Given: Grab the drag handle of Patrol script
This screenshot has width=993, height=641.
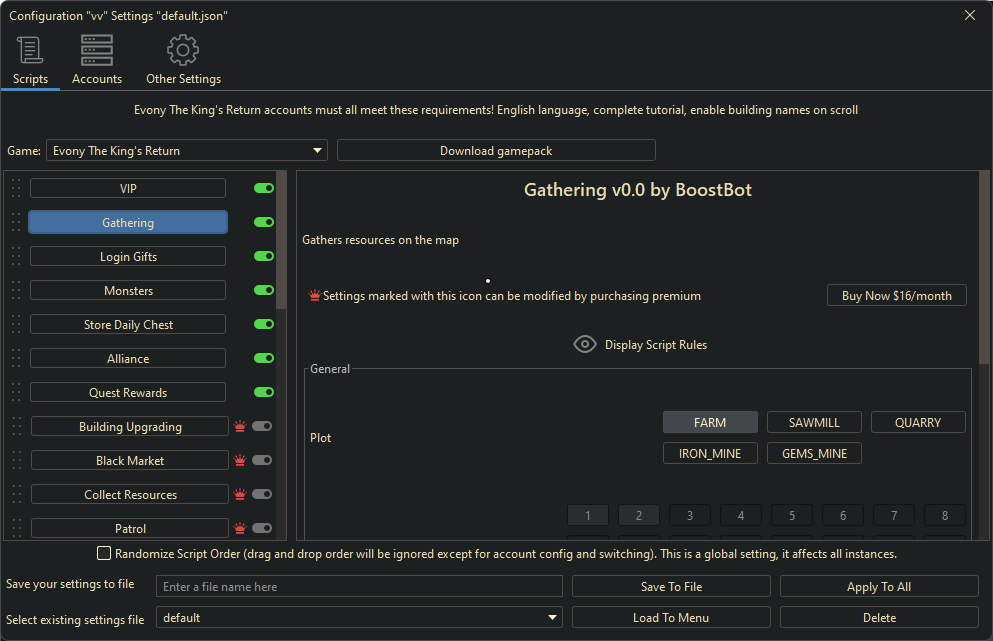Looking at the screenshot, I should point(16,528).
